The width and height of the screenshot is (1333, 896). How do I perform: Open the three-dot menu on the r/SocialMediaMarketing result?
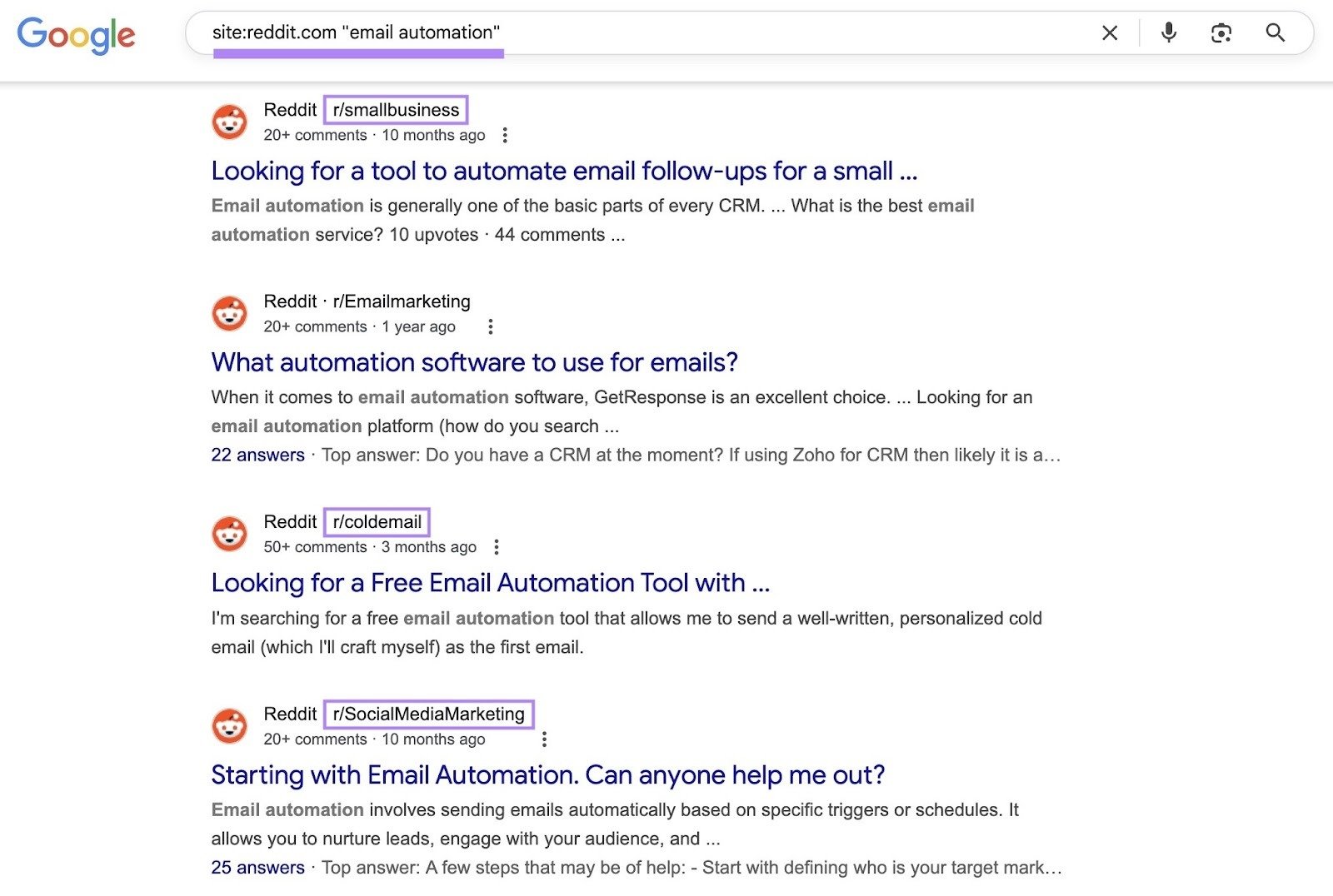pyautogui.click(x=546, y=739)
